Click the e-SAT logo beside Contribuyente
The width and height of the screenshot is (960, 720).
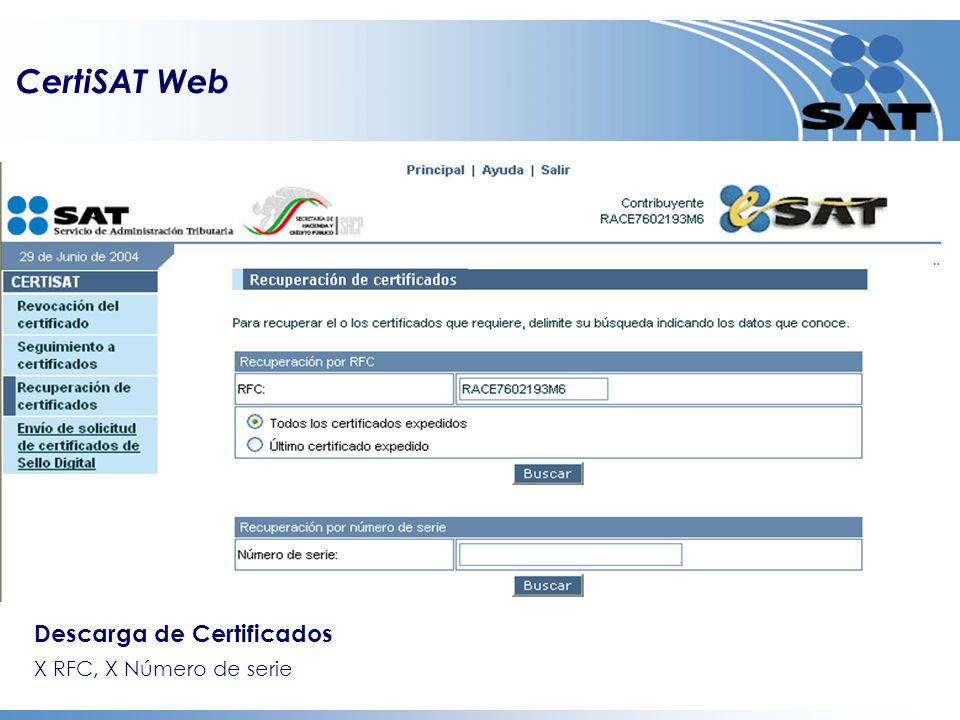pyautogui.click(x=803, y=209)
